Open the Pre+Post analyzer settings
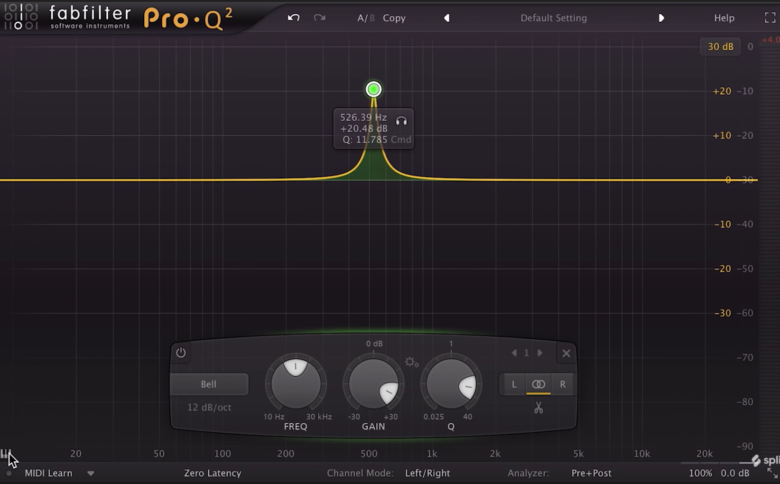Screen dimensions: 780x484 pos(591,473)
